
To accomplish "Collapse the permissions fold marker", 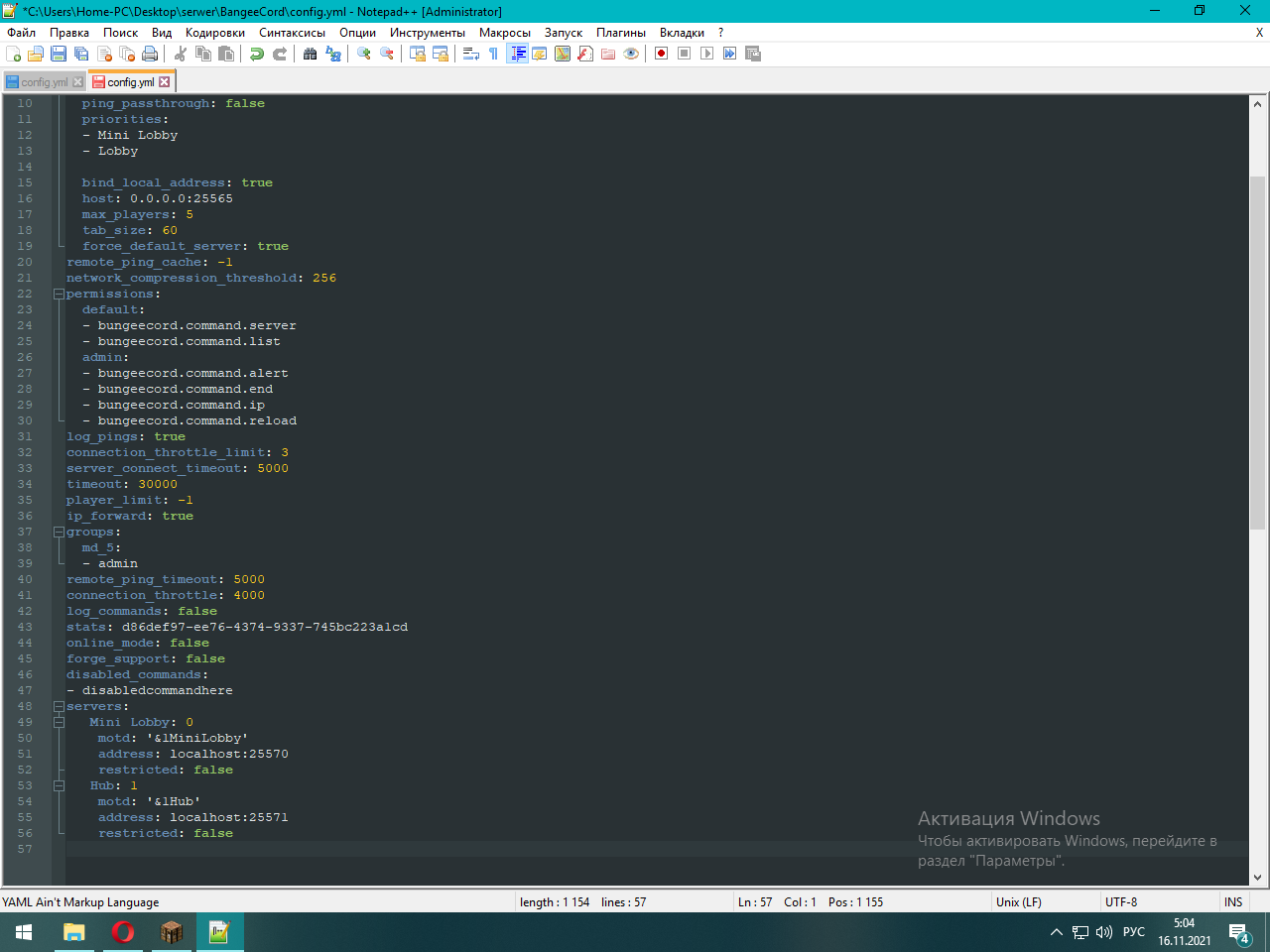I will tap(59, 294).
